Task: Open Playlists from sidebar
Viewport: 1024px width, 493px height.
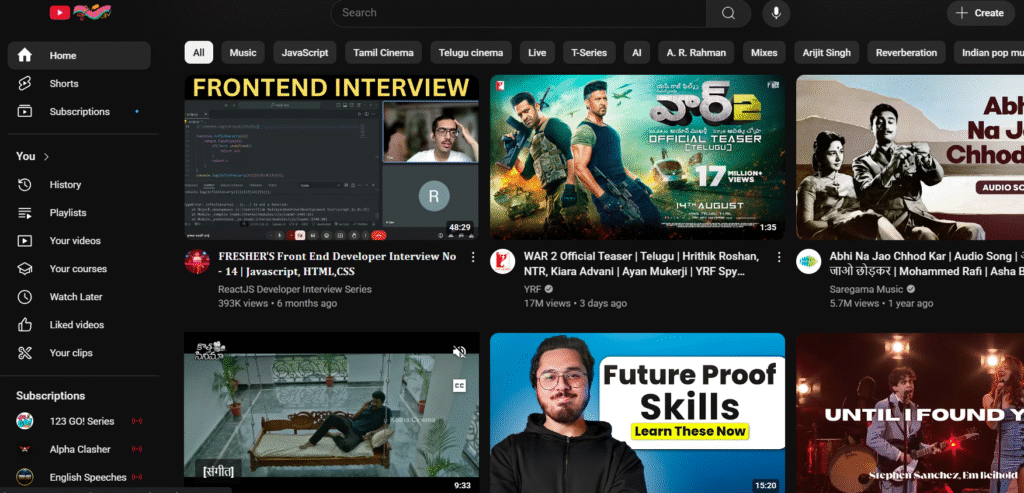Action: click(79, 213)
